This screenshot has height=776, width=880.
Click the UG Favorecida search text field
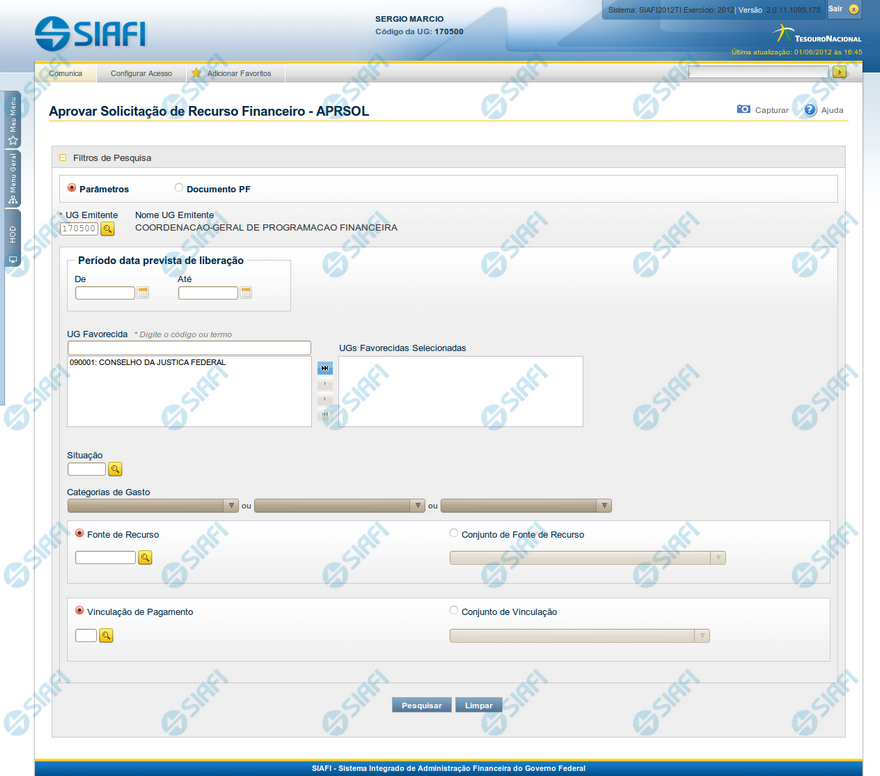tap(189, 348)
